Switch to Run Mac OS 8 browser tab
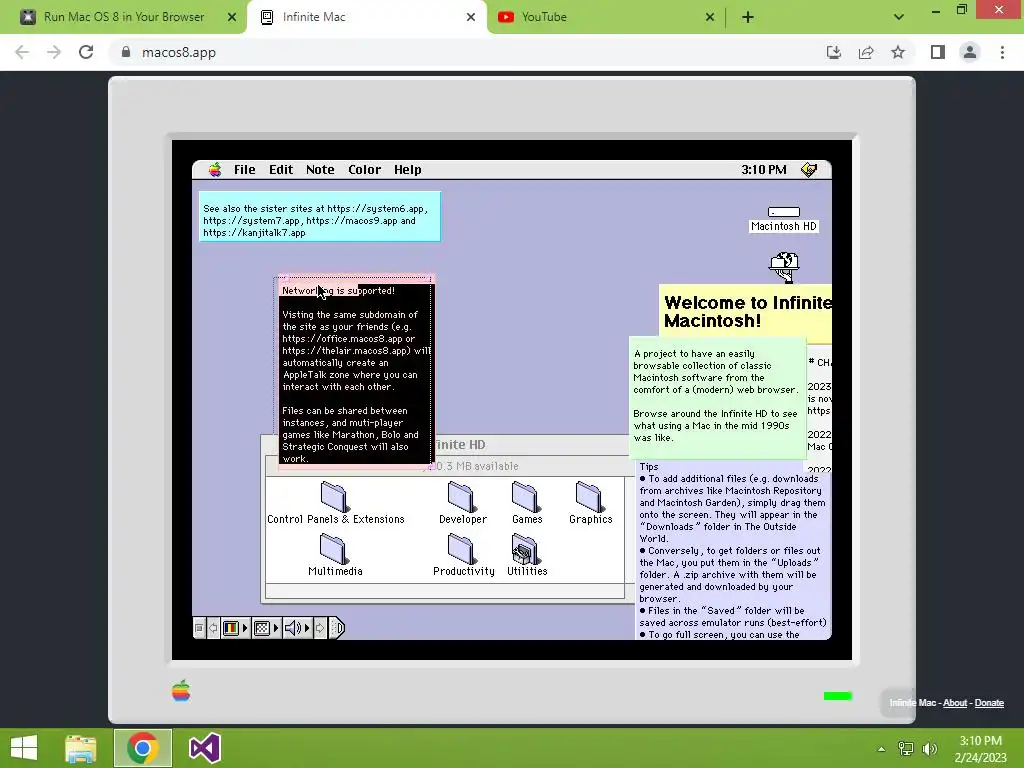Image resolution: width=1024 pixels, height=768 pixels. click(x=123, y=17)
